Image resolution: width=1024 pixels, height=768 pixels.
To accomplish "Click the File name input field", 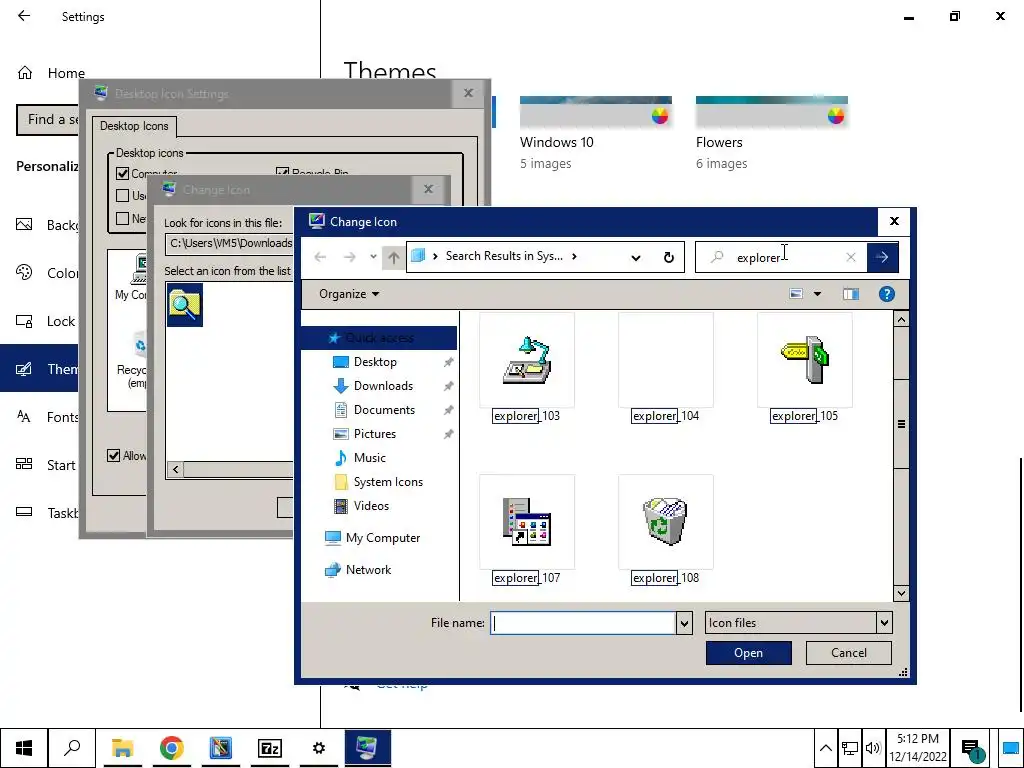I will (x=583, y=623).
